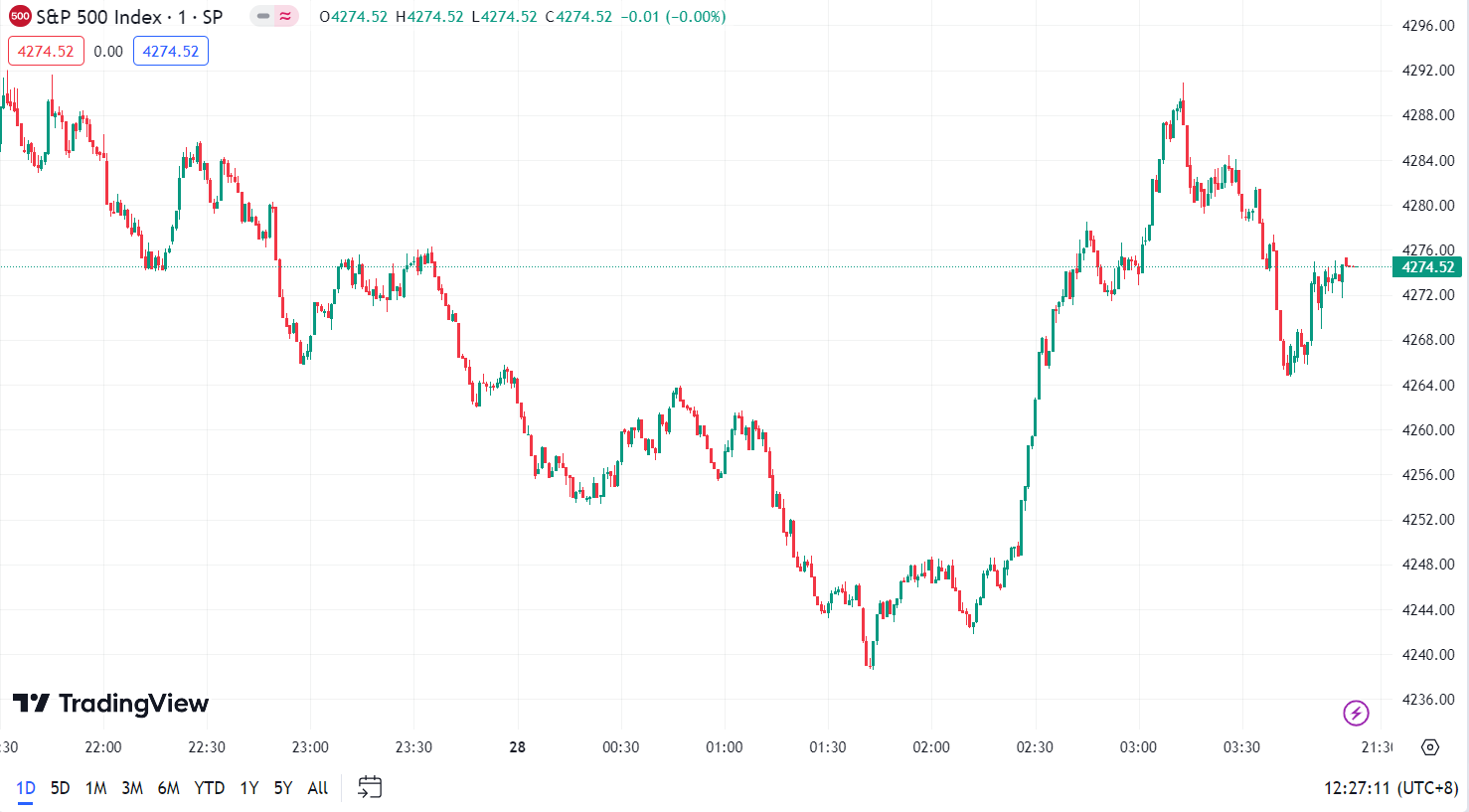Screen dimensions: 1469x812
Task: Click the 4240.00 price axis label
Action: pyautogui.click(x=1427, y=655)
